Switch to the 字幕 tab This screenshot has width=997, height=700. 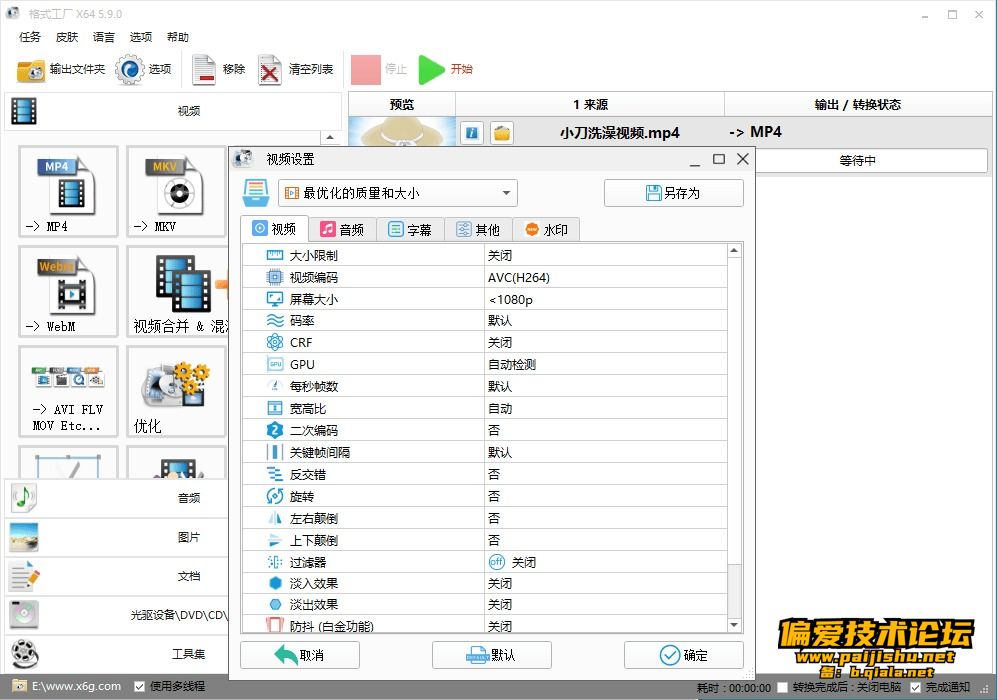(x=410, y=230)
